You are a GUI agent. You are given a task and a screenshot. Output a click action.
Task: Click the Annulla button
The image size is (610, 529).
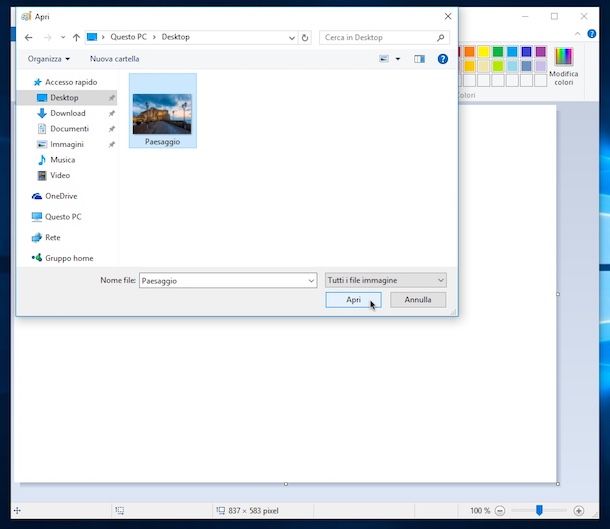pyautogui.click(x=418, y=300)
